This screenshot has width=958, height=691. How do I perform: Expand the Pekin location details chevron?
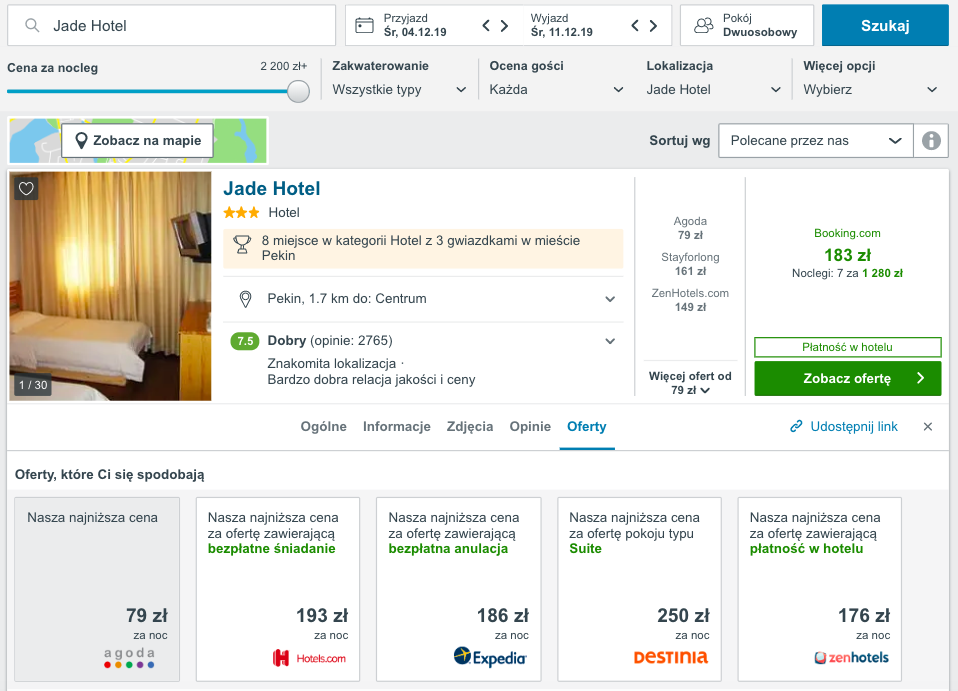click(610, 299)
